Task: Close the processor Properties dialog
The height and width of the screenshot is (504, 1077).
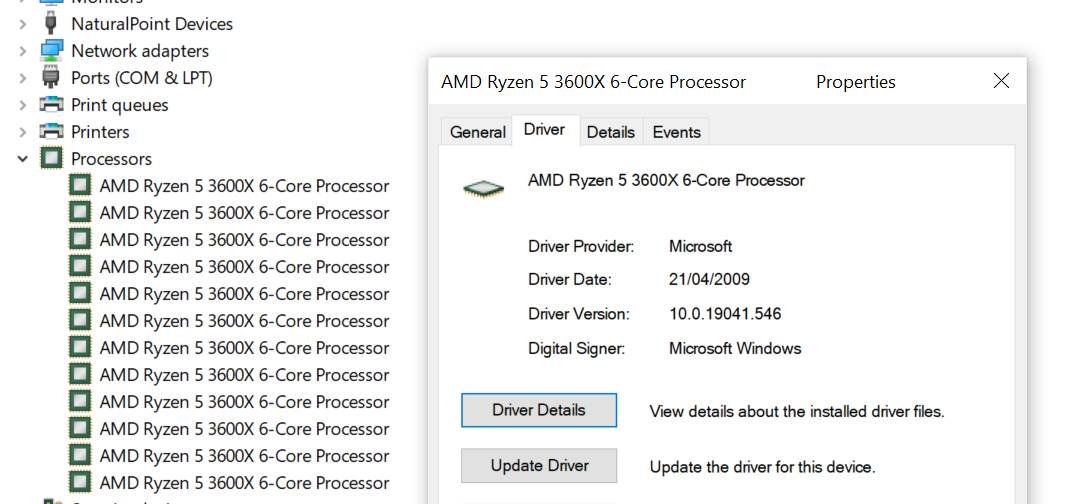Action: coord(1001,81)
